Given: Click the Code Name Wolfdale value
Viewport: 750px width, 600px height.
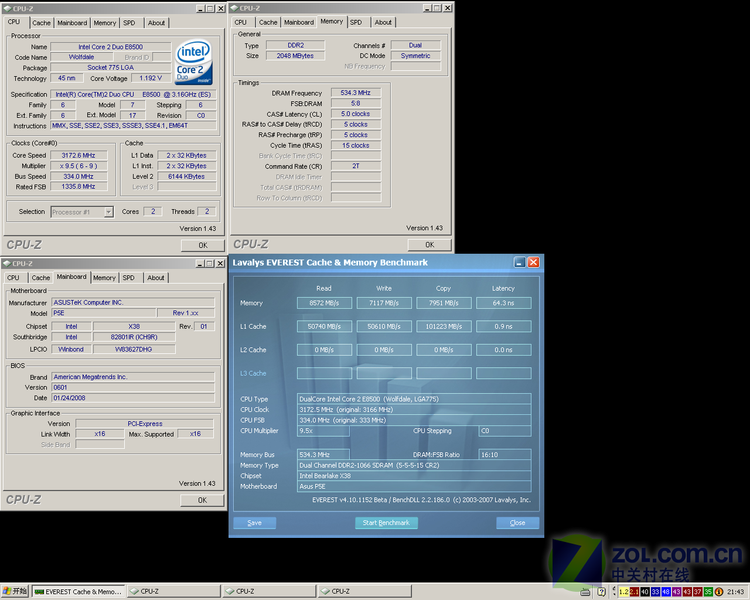Looking at the screenshot, I should [81, 57].
